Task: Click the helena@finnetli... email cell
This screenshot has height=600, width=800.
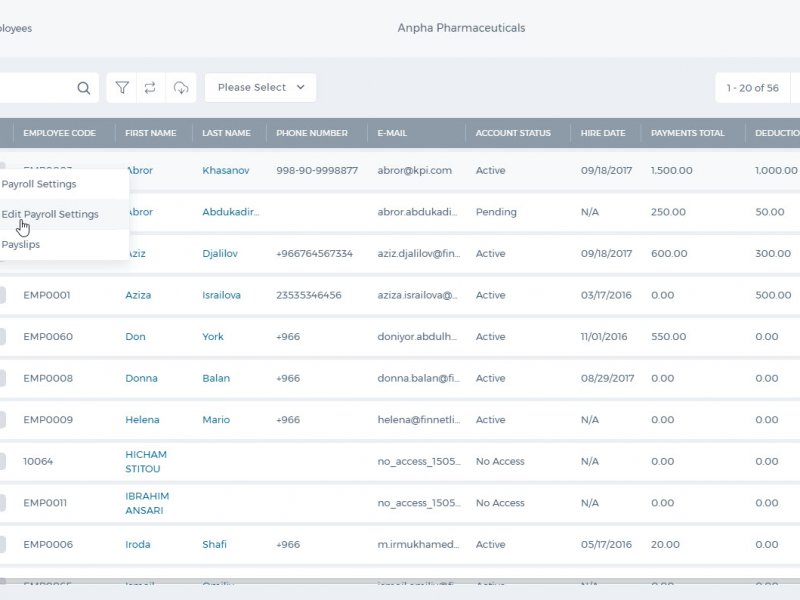Action: pyautogui.click(x=419, y=420)
